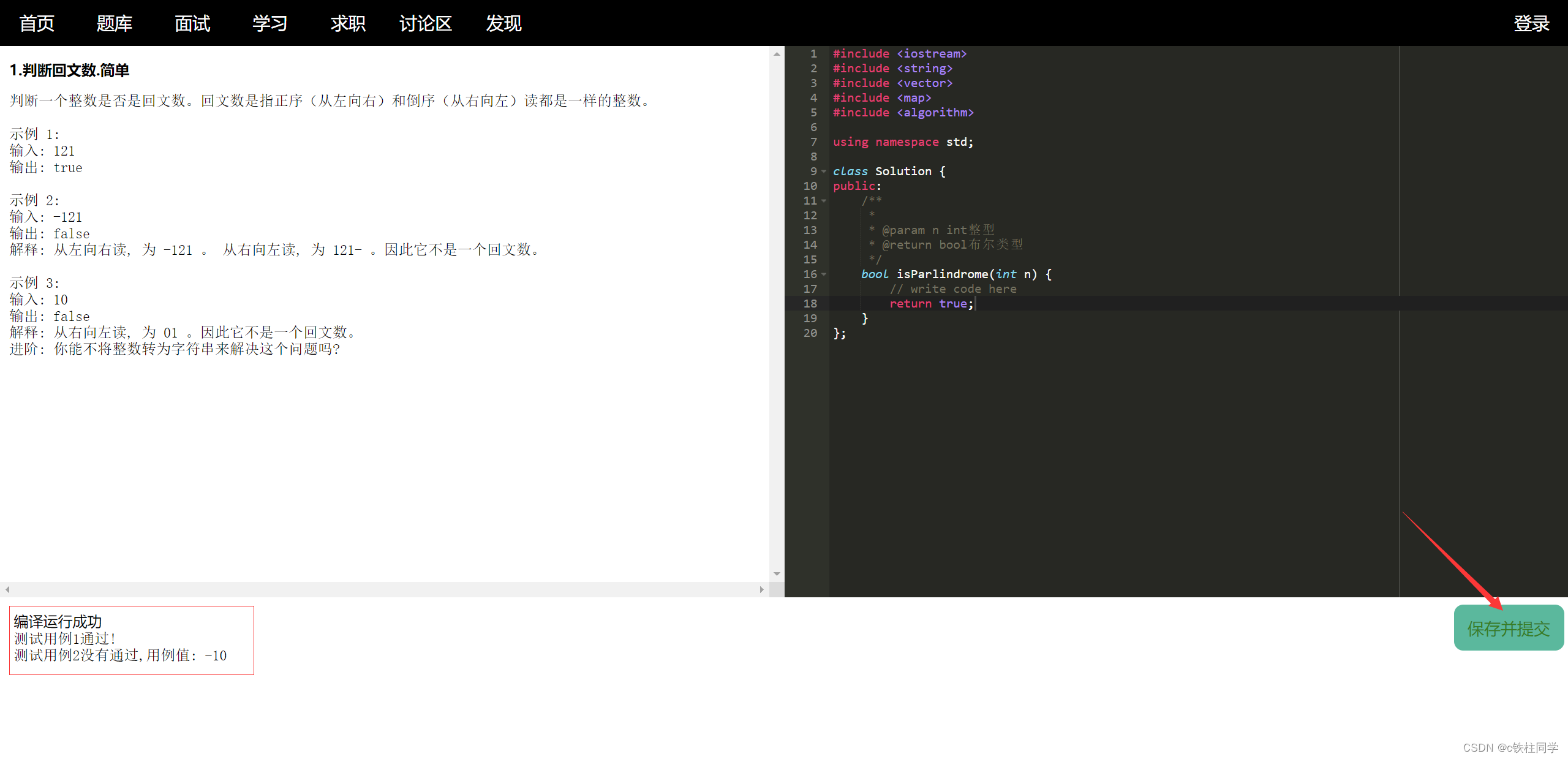Open the 发现 discover page

503,23
